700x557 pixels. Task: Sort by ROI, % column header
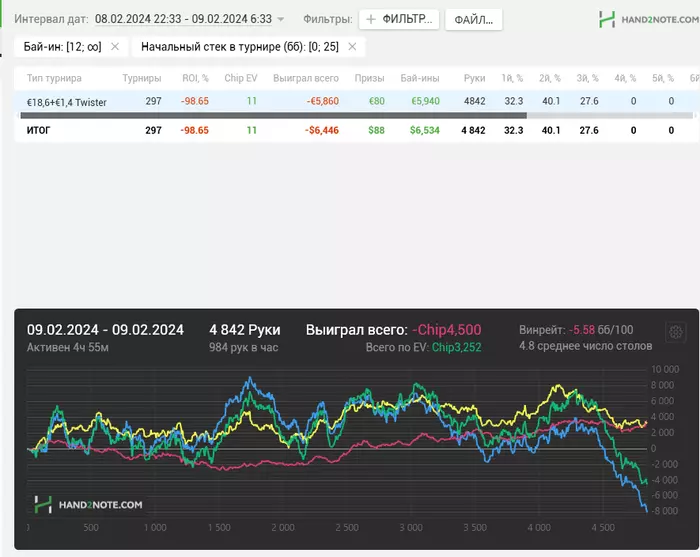(195, 78)
